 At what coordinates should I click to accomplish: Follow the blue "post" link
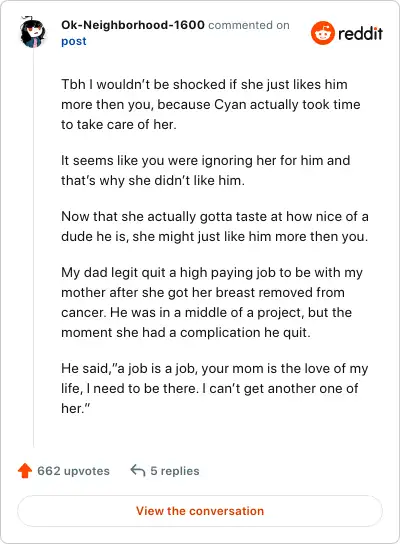74,41
